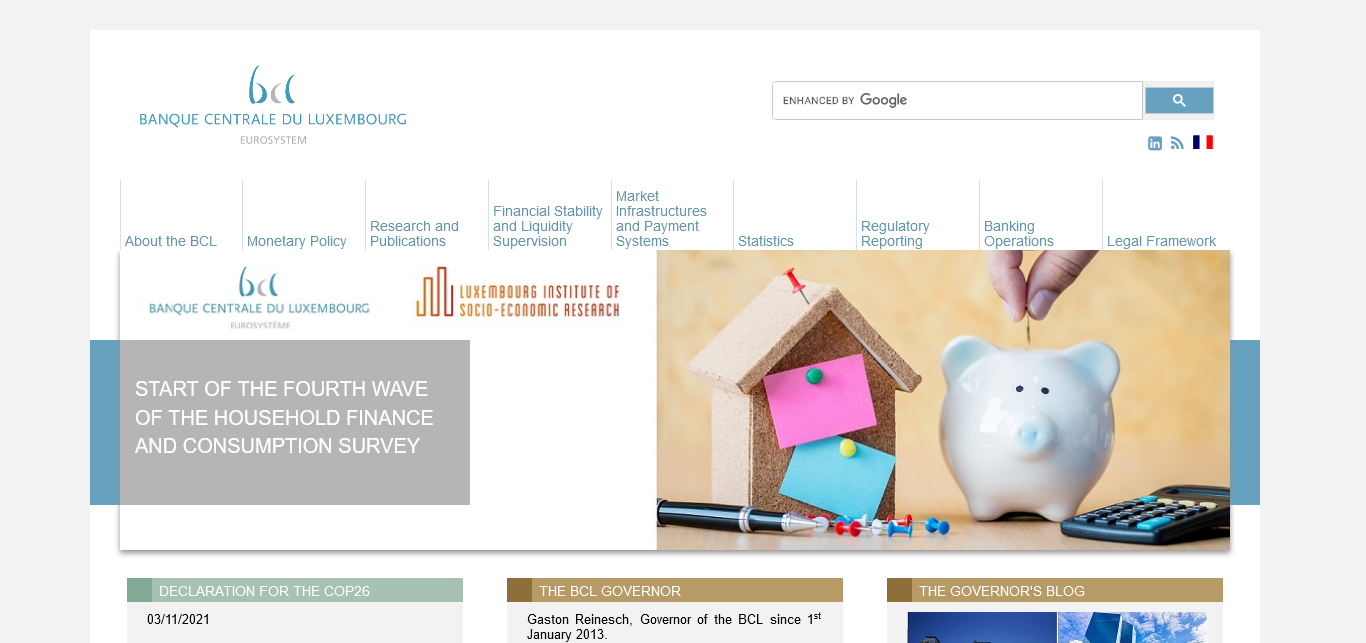Navigate to Legal Framework

point(1161,241)
